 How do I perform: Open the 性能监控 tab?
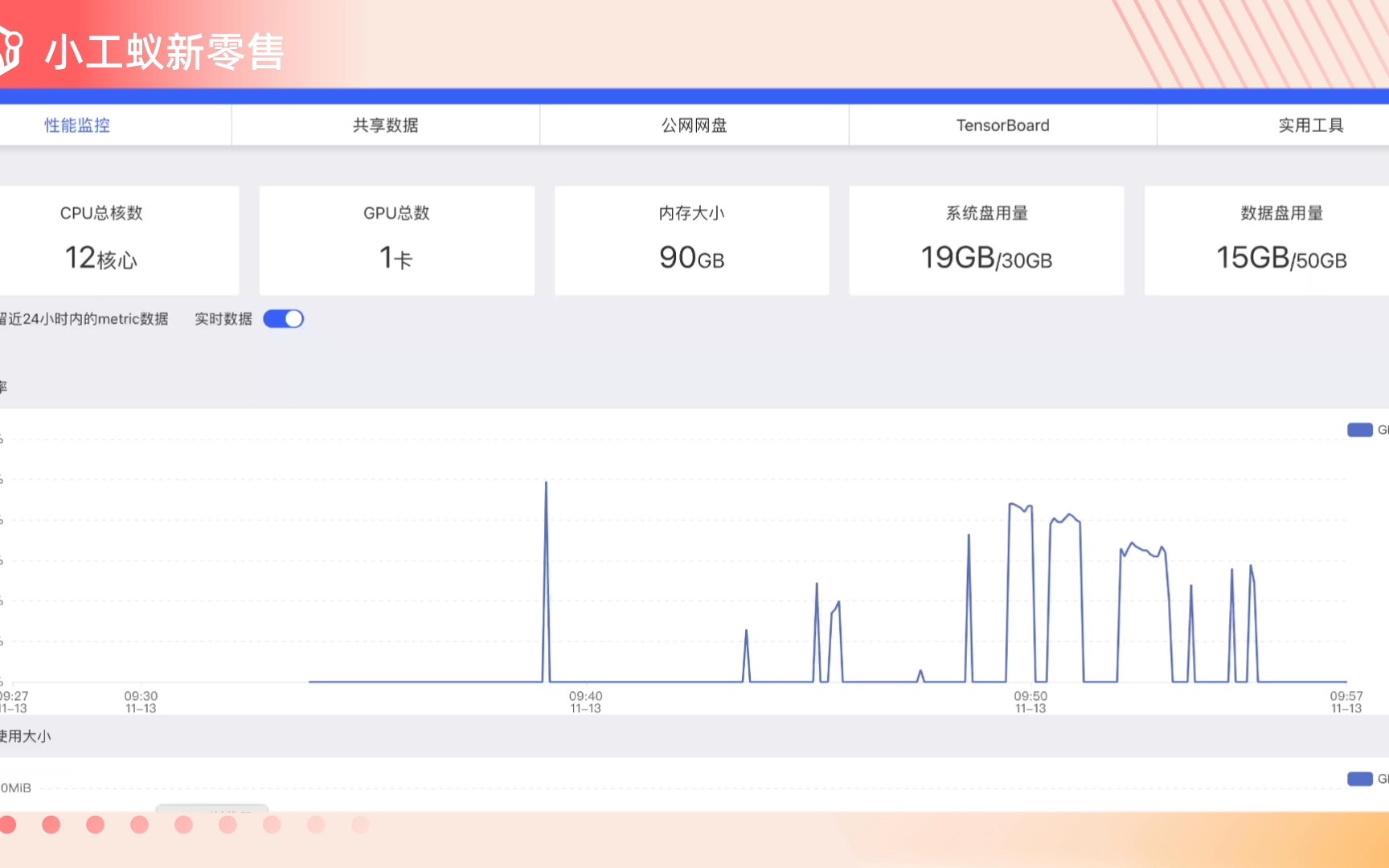point(77,125)
